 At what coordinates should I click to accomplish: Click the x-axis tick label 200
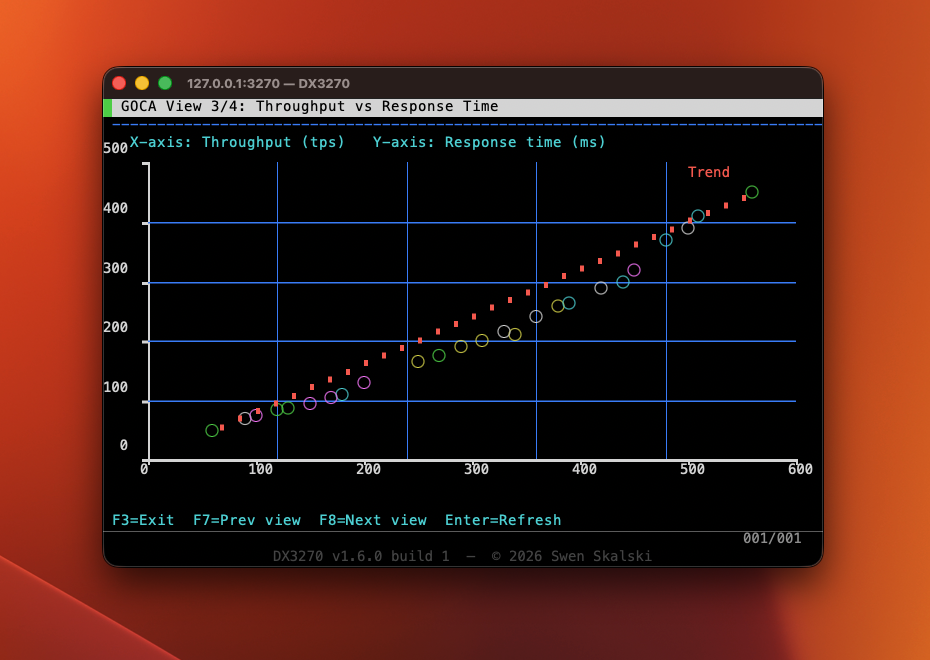tap(368, 469)
